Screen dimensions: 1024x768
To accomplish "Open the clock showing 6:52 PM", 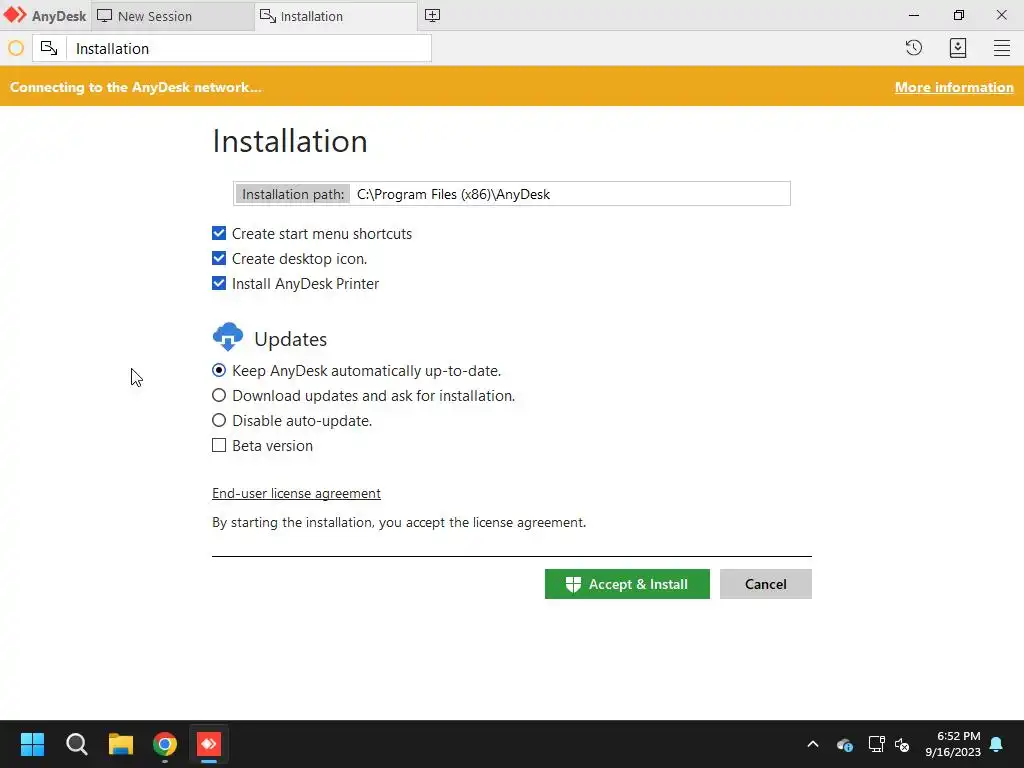I will coord(953,744).
